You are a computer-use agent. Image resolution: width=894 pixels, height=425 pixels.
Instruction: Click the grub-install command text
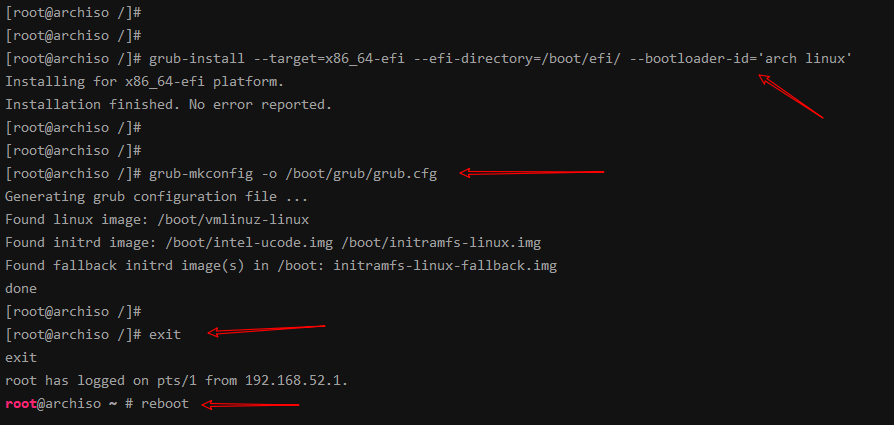(197, 59)
